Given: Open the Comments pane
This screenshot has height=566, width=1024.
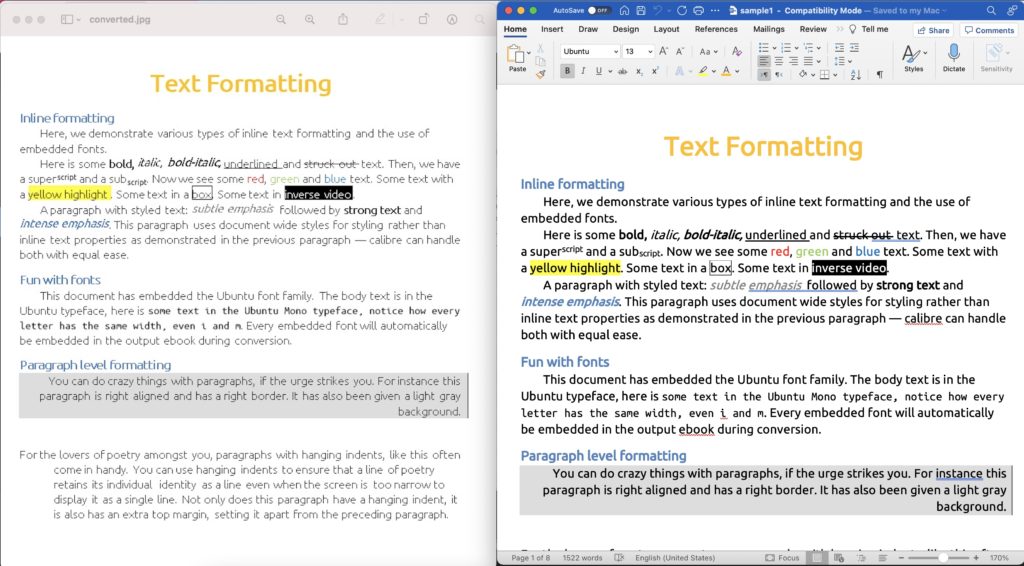Looking at the screenshot, I should 989,30.
